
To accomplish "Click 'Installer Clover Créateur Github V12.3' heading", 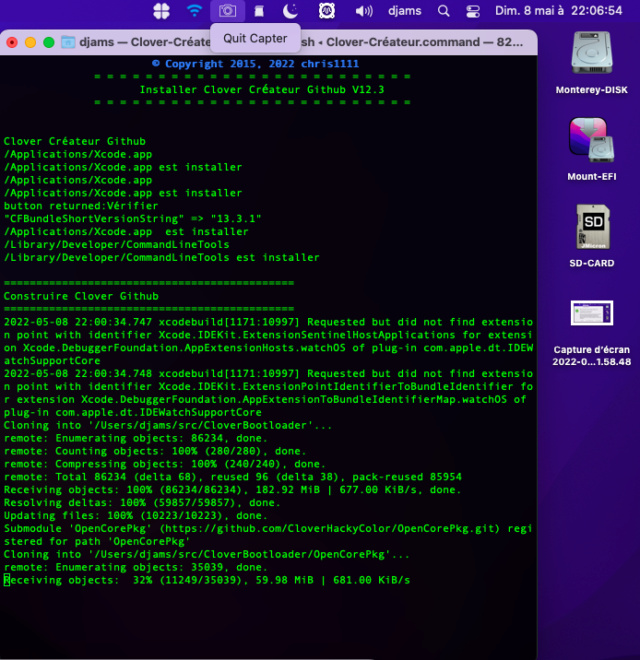I will (x=261, y=90).
